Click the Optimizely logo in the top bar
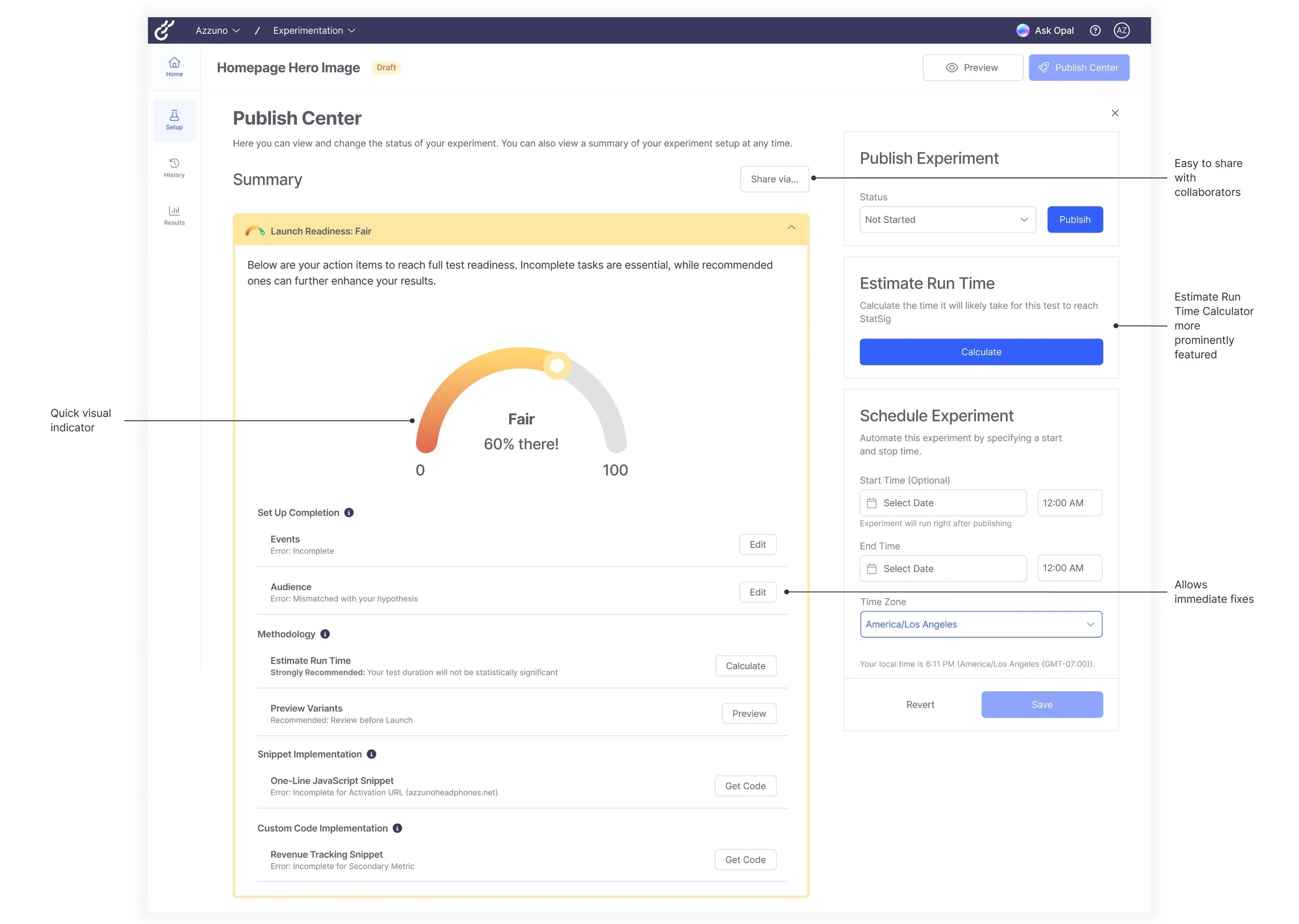Image resolution: width=1299 pixels, height=924 pixels. (164, 30)
